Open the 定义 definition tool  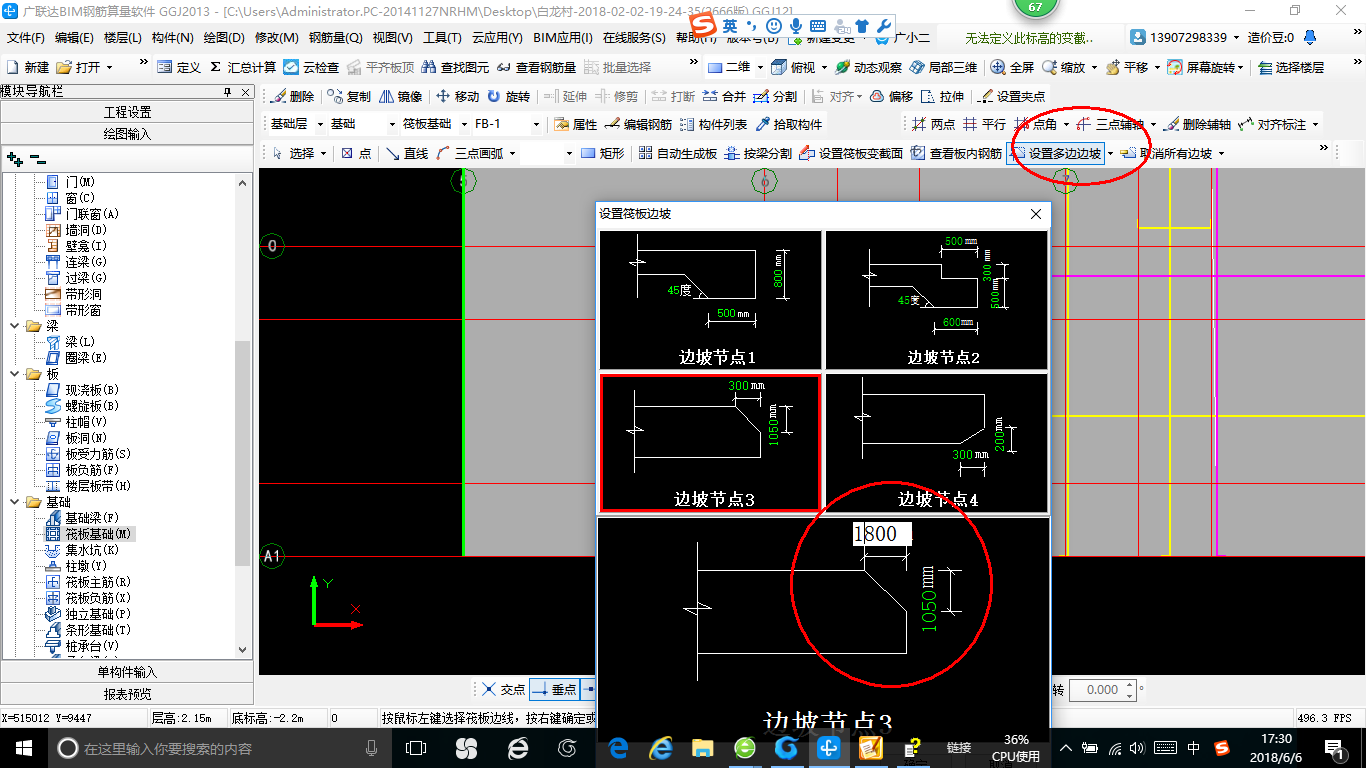point(179,67)
